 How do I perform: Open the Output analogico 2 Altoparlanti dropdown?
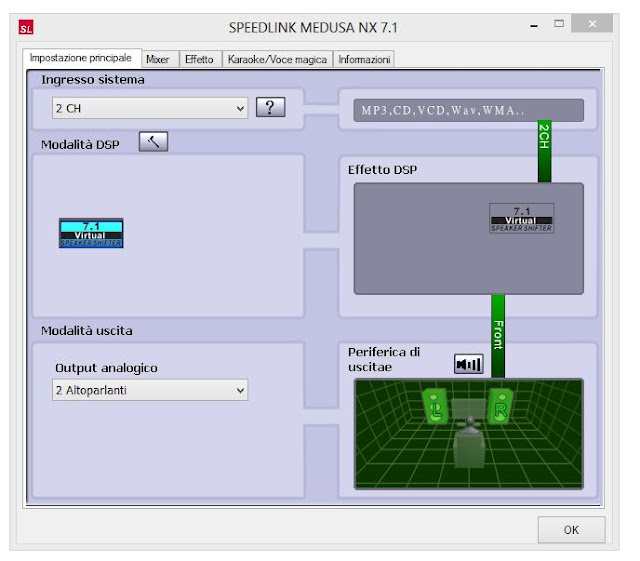pyautogui.click(x=150, y=390)
